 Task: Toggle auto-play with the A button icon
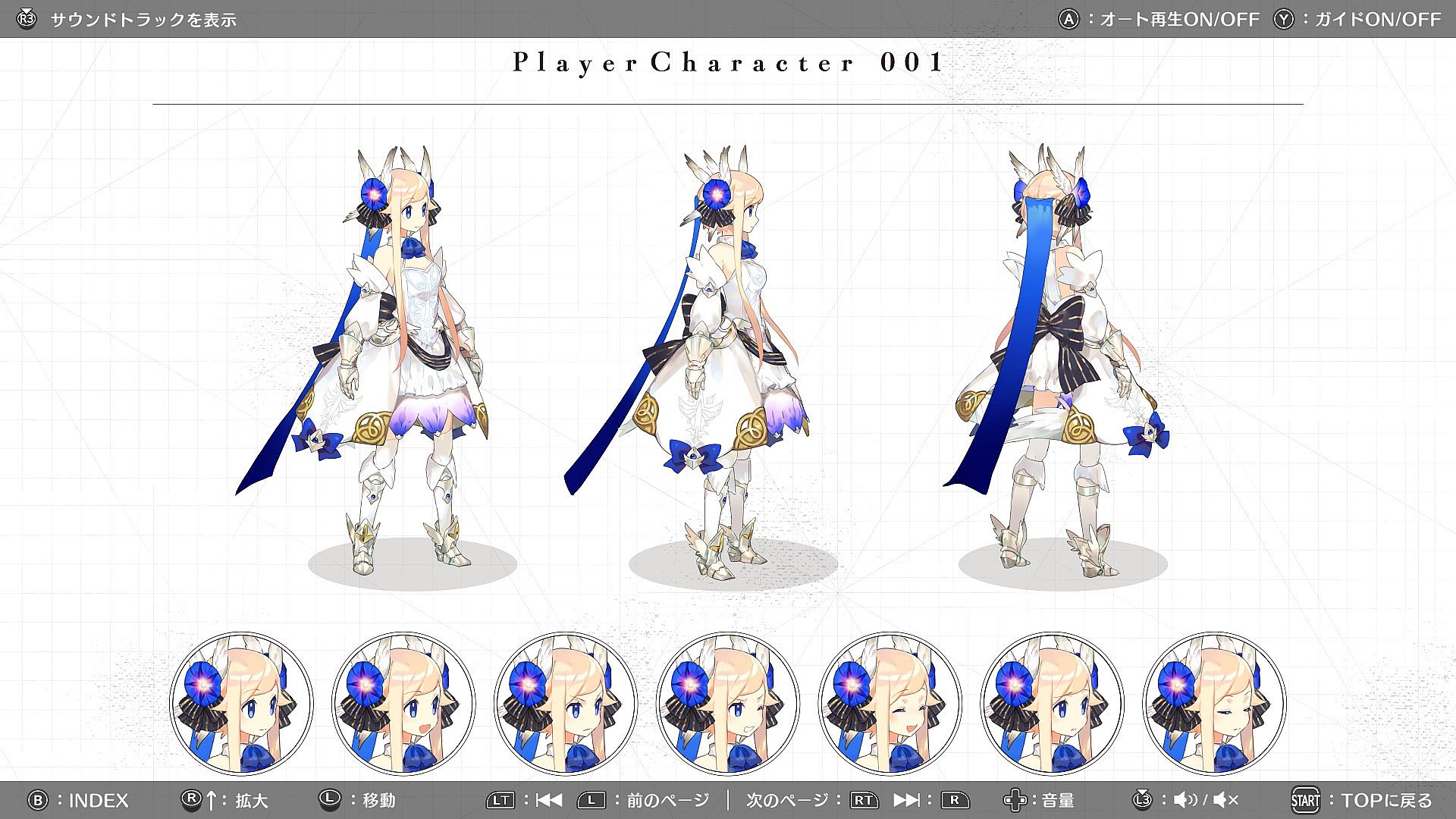(1068, 19)
